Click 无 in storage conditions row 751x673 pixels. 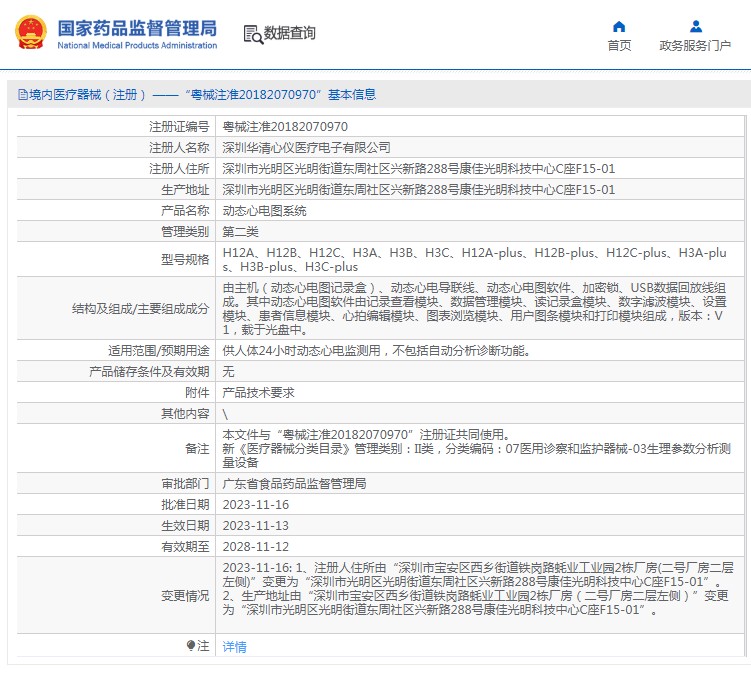pos(228,372)
